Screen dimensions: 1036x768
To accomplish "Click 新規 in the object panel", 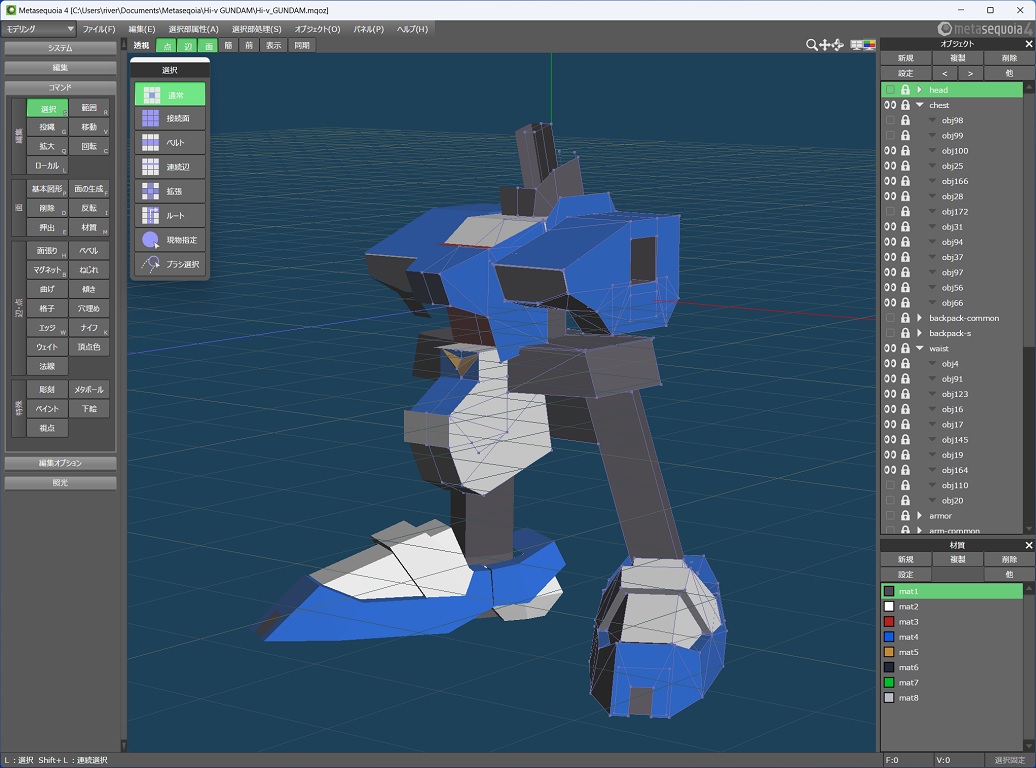I will click(906, 58).
